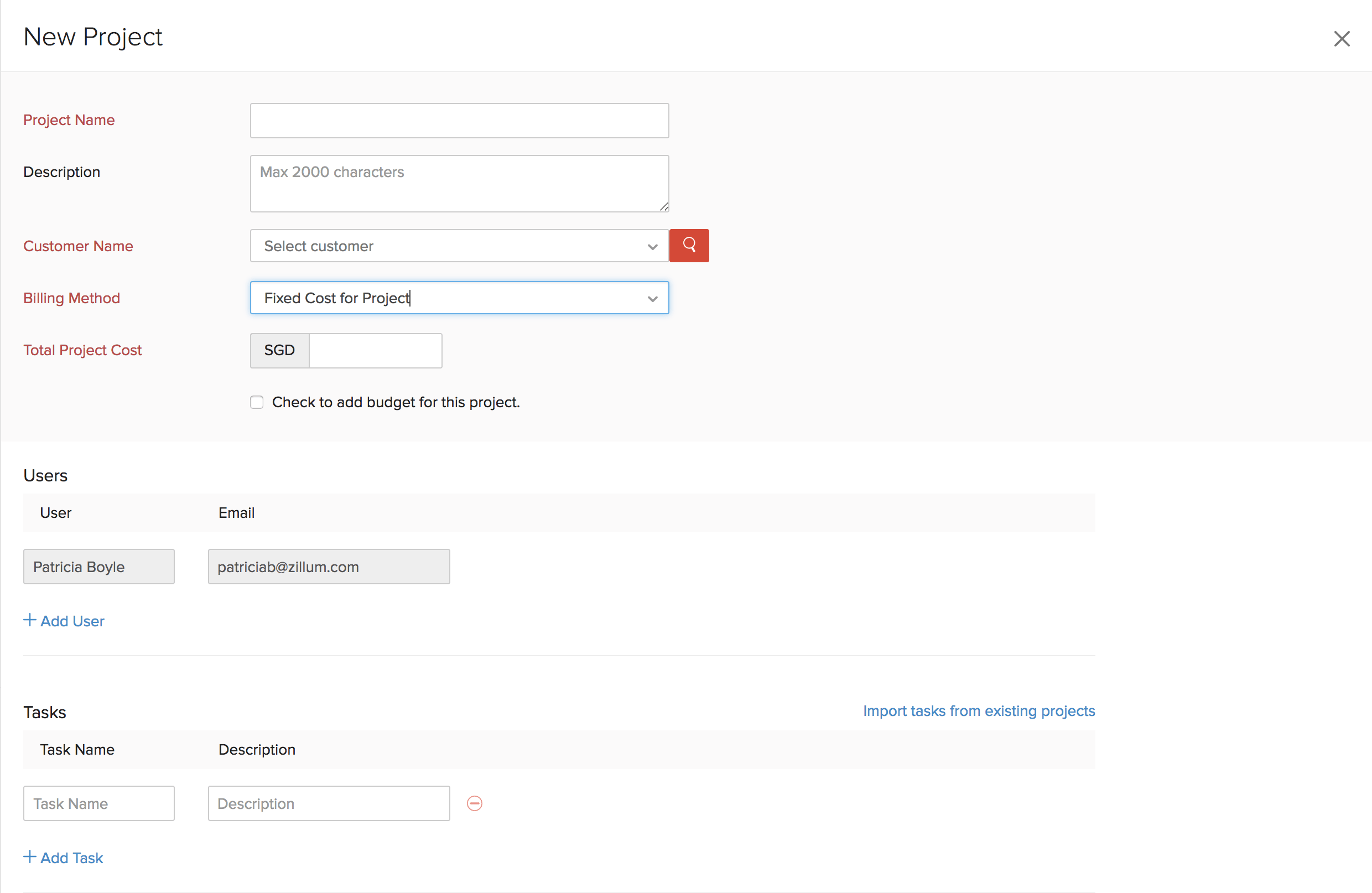Click the Task Name input box
1372x893 pixels.
pyautogui.click(x=98, y=803)
